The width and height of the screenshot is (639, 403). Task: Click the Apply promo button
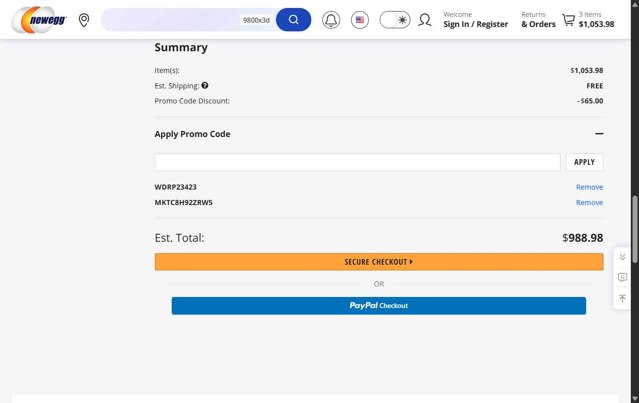(584, 162)
